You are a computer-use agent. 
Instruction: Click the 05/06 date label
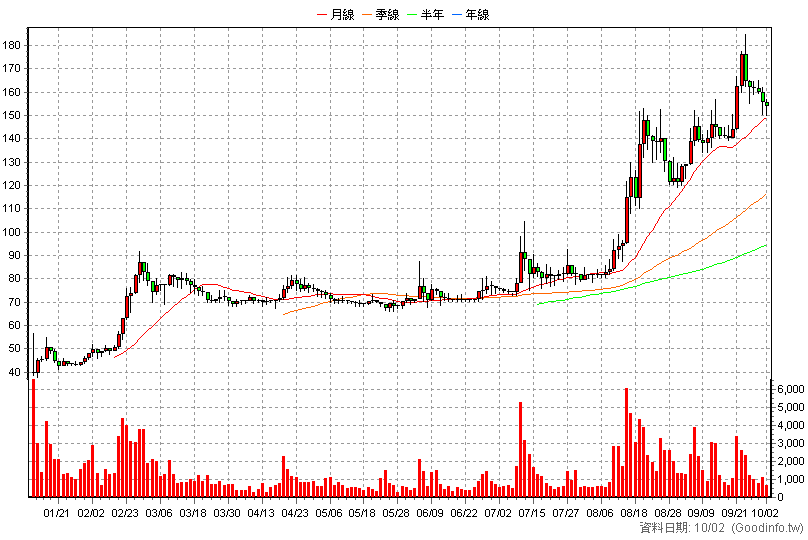[329, 513]
